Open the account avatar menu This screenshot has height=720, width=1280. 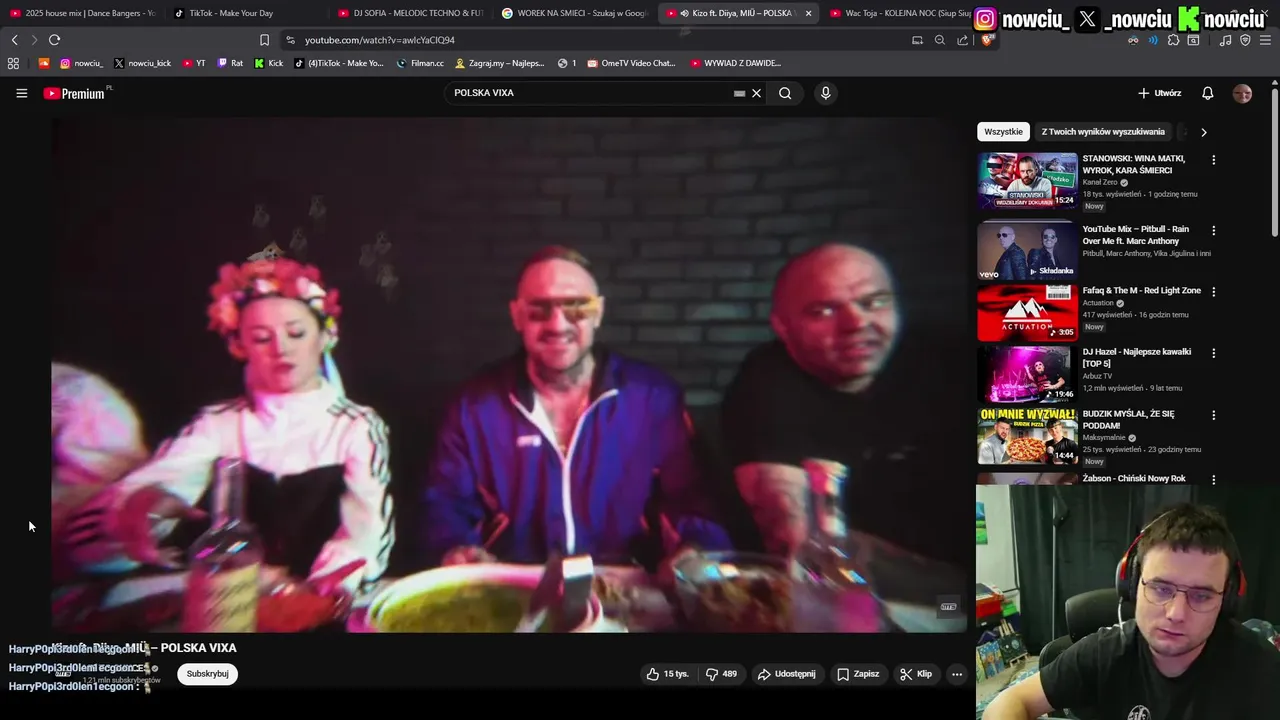(x=1242, y=93)
